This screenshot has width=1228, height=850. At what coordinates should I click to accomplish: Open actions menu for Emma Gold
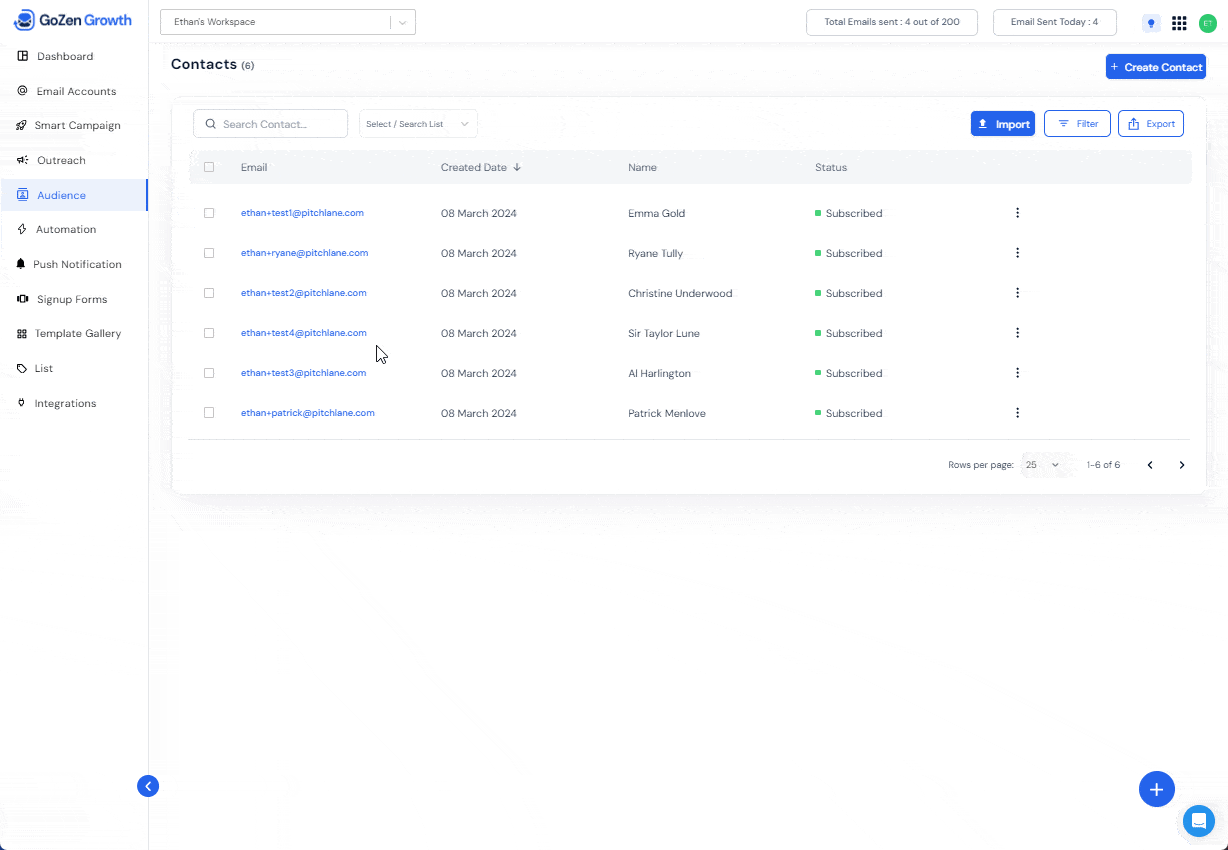coord(1017,213)
